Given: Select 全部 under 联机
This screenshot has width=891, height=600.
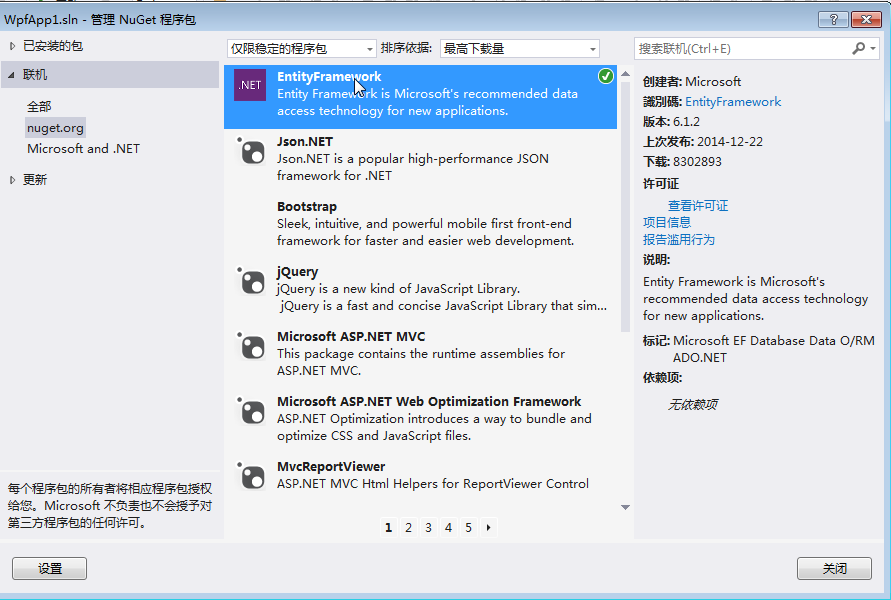Looking at the screenshot, I should (x=39, y=106).
